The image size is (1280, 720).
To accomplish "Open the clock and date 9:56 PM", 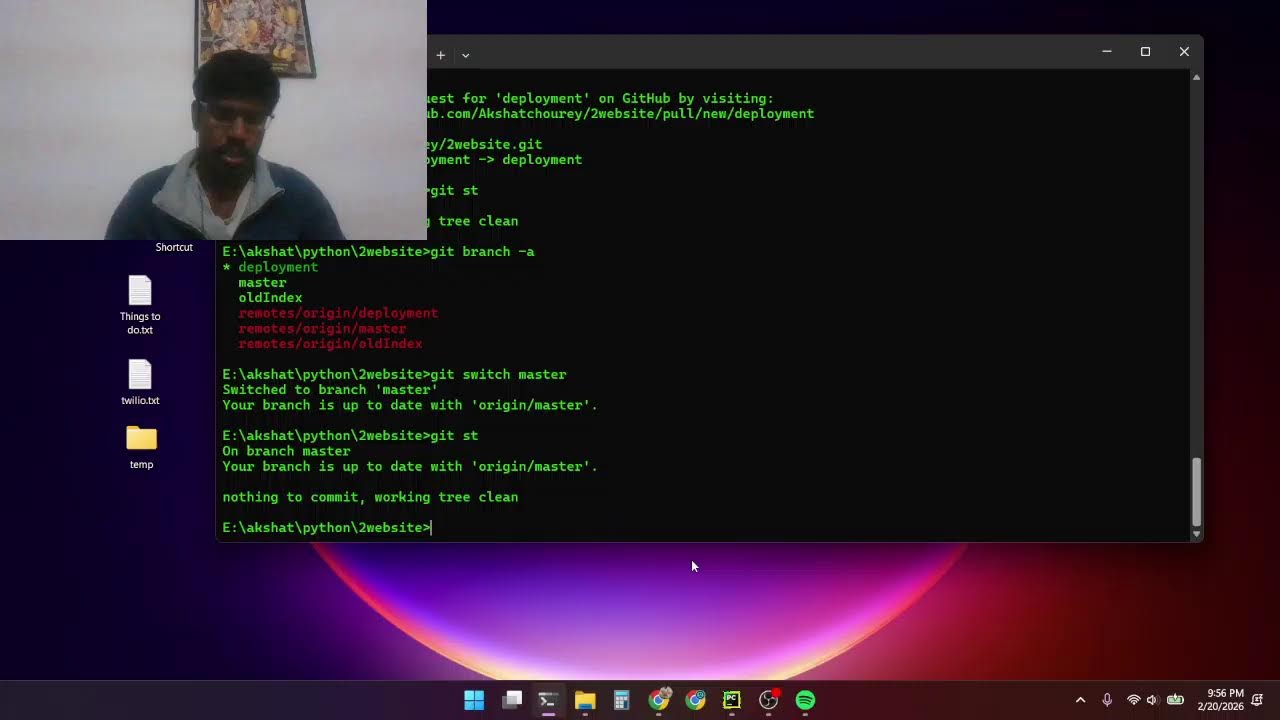I will click(1220, 700).
